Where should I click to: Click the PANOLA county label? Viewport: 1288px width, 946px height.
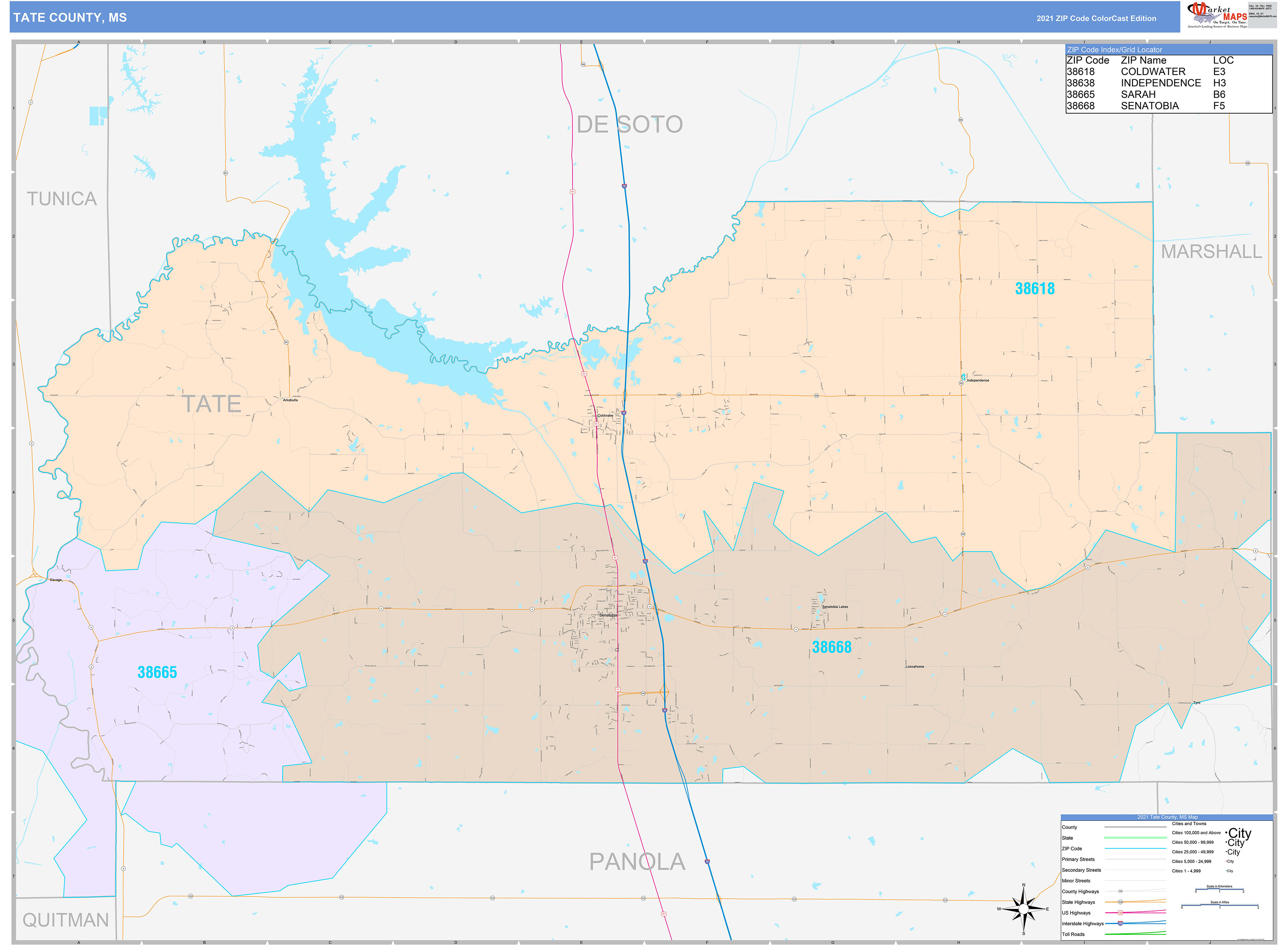coord(637,862)
